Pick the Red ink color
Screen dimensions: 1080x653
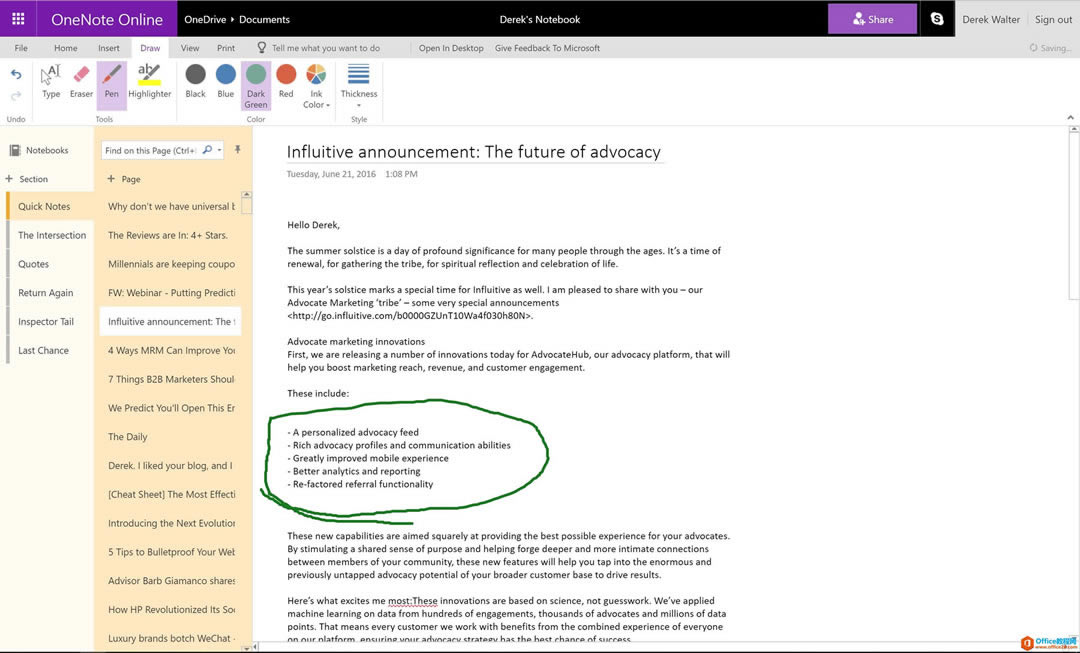[286, 82]
